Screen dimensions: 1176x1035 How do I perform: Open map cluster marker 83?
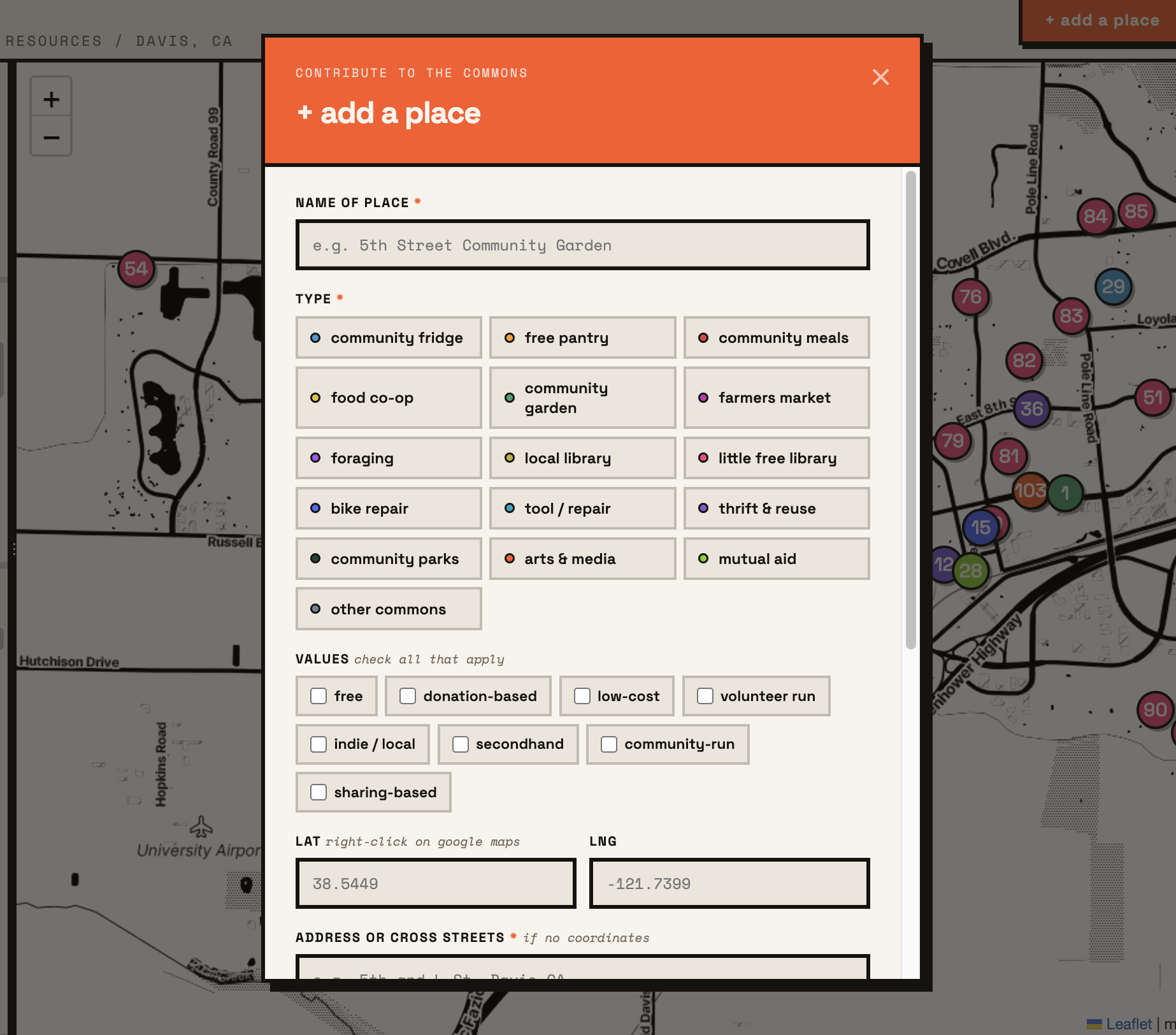pos(1071,315)
